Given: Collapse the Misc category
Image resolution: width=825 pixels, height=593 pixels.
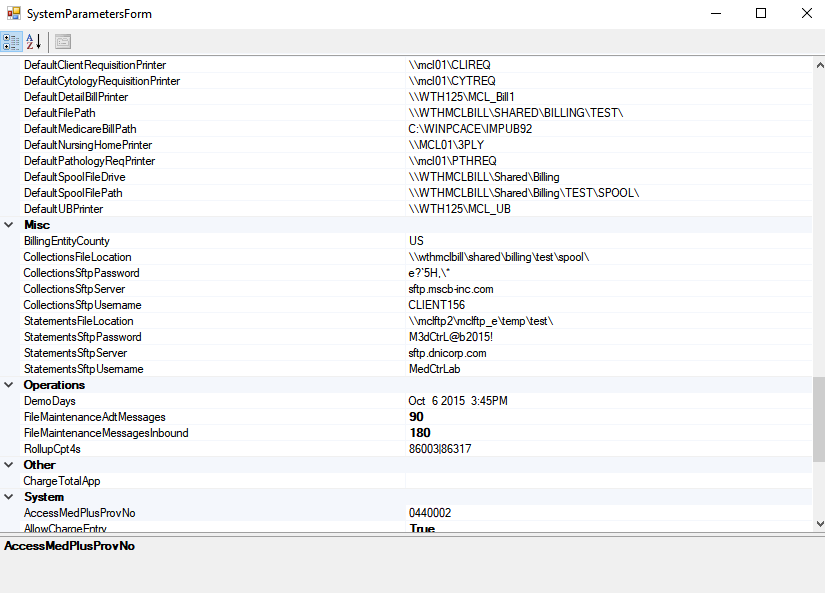Looking at the screenshot, I should 9,225.
